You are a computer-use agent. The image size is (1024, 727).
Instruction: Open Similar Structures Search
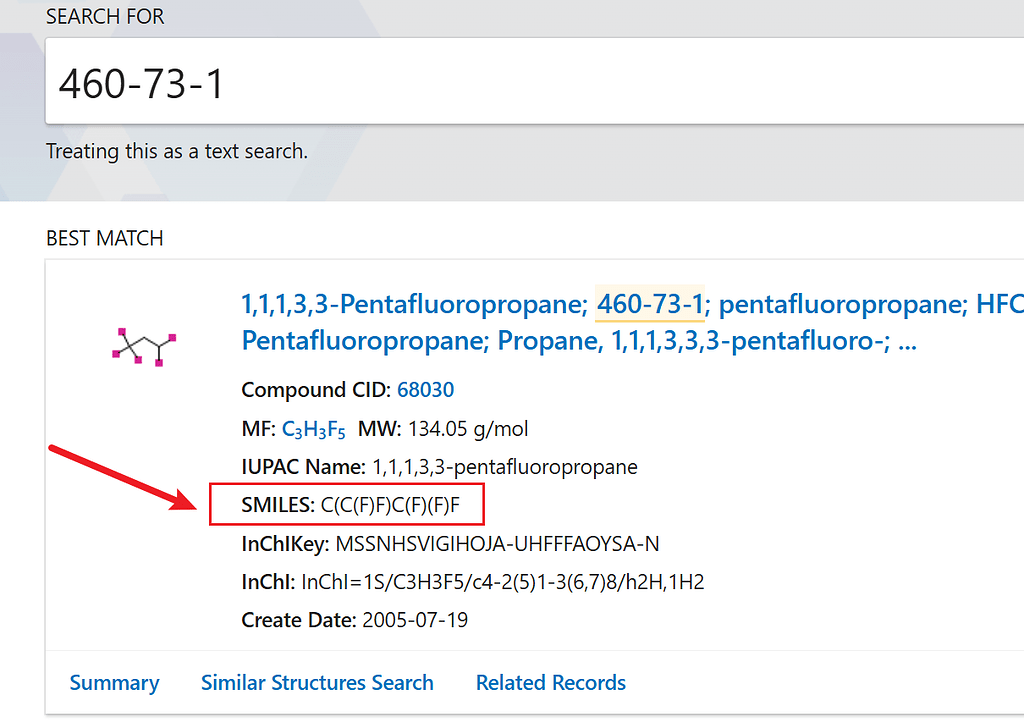[x=317, y=683]
